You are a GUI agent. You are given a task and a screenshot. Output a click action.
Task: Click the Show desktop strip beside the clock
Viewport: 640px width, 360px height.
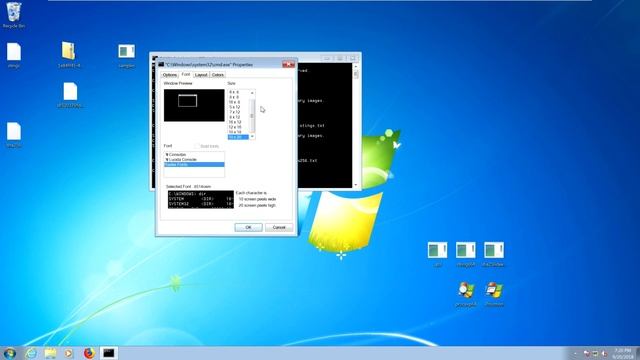point(637,353)
